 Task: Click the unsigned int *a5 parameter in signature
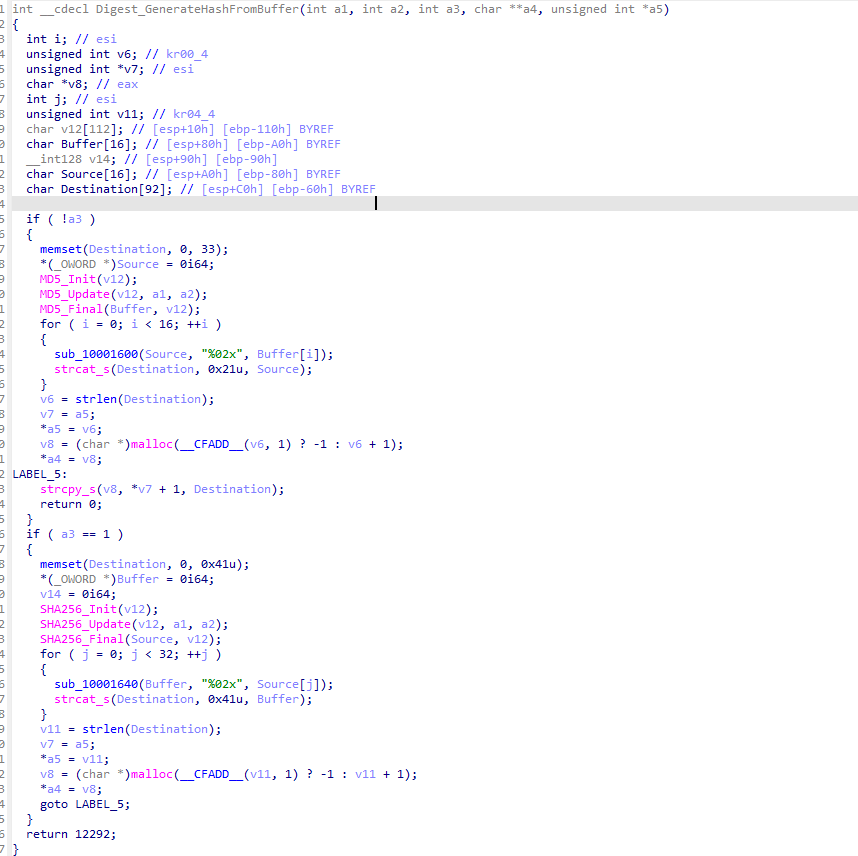[607, 9]
